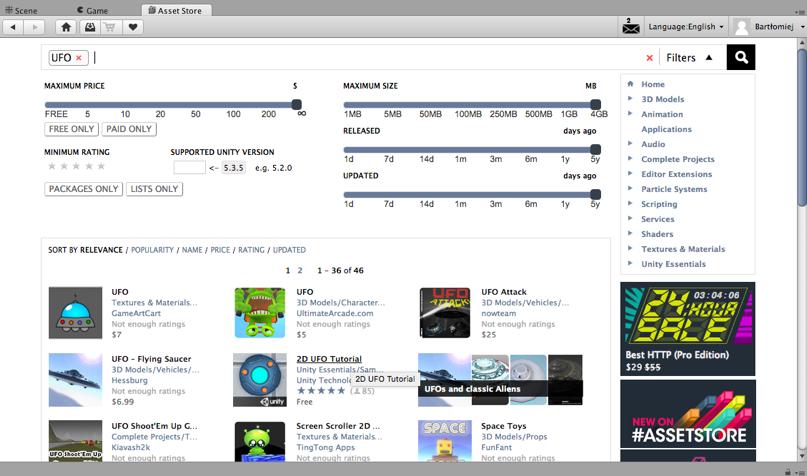Open the UFO GameArtCart thumbnail
Image resolution: width=807 pixels, height=476 pixels.
pos(75,313)
